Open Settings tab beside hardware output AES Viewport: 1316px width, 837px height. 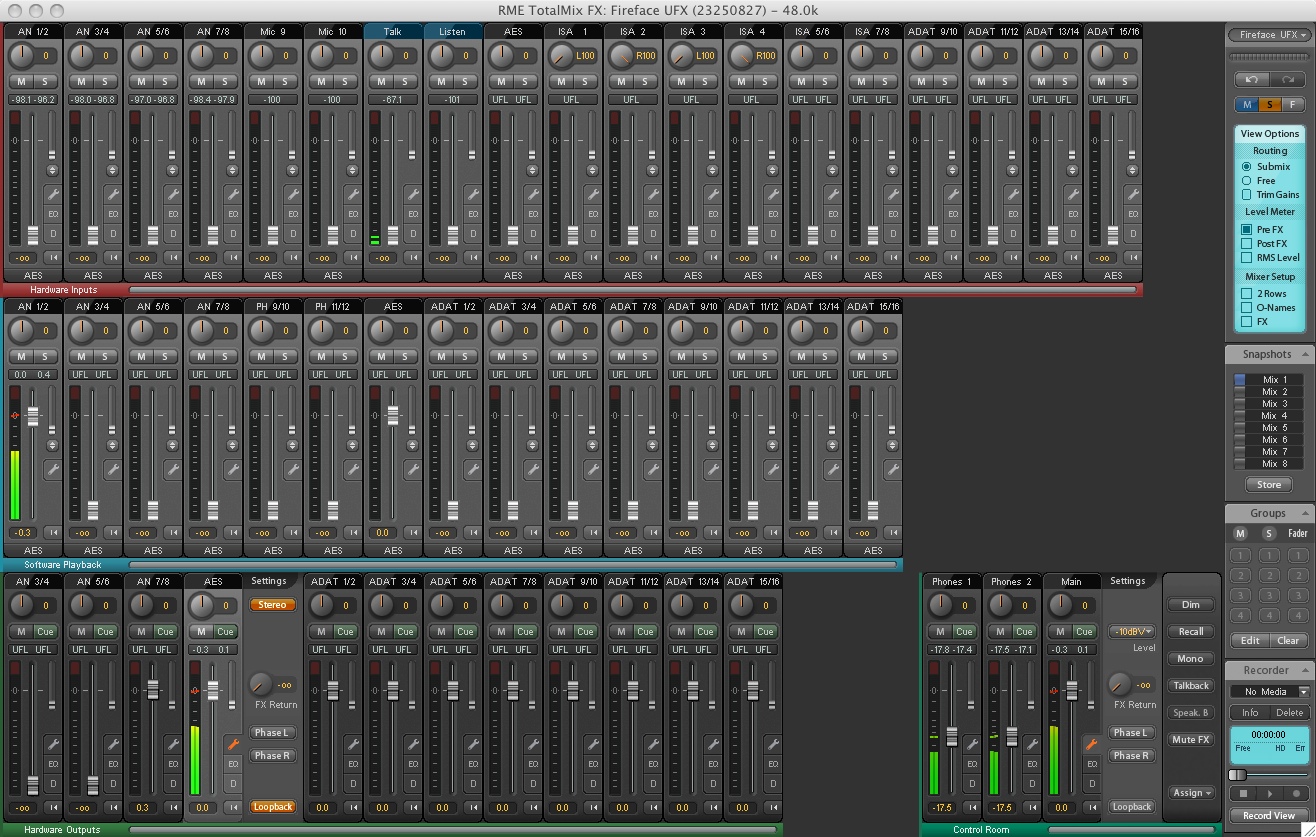268,581
